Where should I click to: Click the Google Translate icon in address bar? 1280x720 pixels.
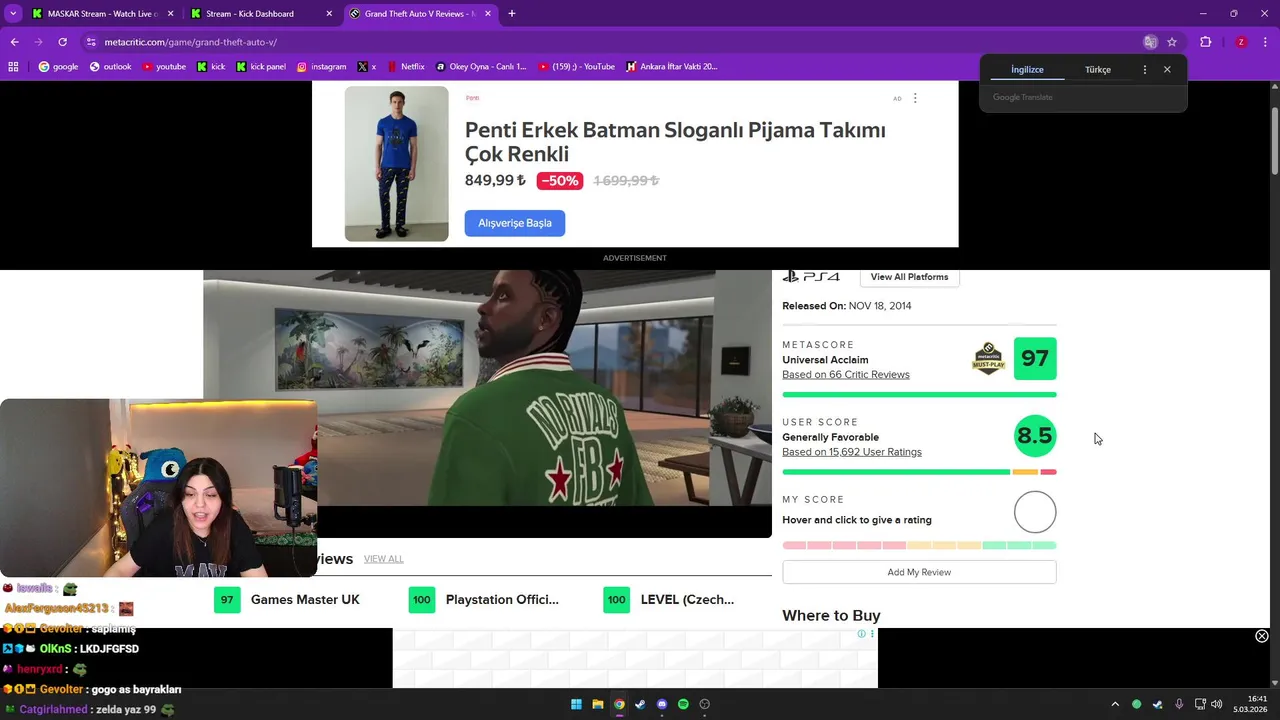coord(1150,42)
